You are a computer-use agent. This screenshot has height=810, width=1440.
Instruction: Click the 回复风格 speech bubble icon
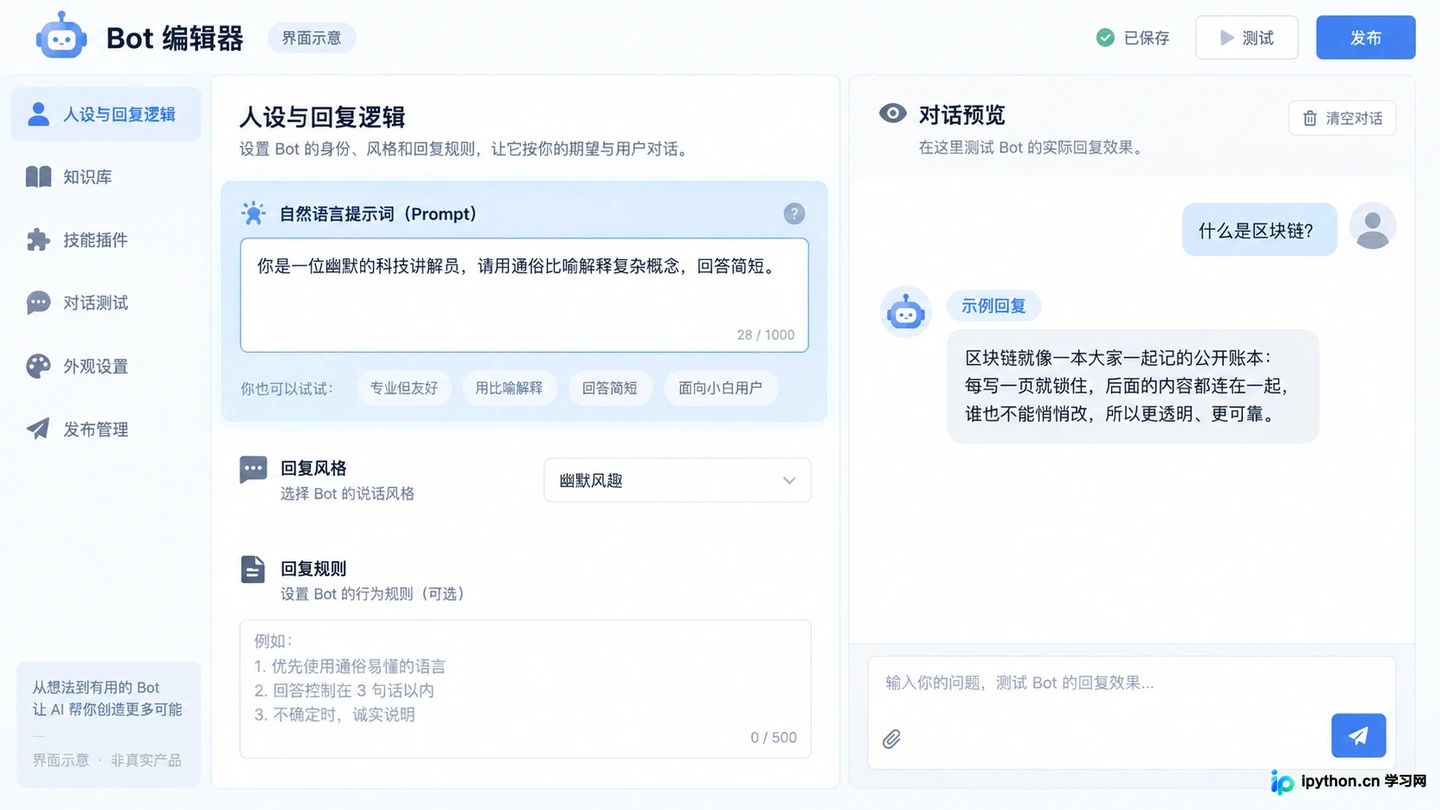click(x=254, y=469)
